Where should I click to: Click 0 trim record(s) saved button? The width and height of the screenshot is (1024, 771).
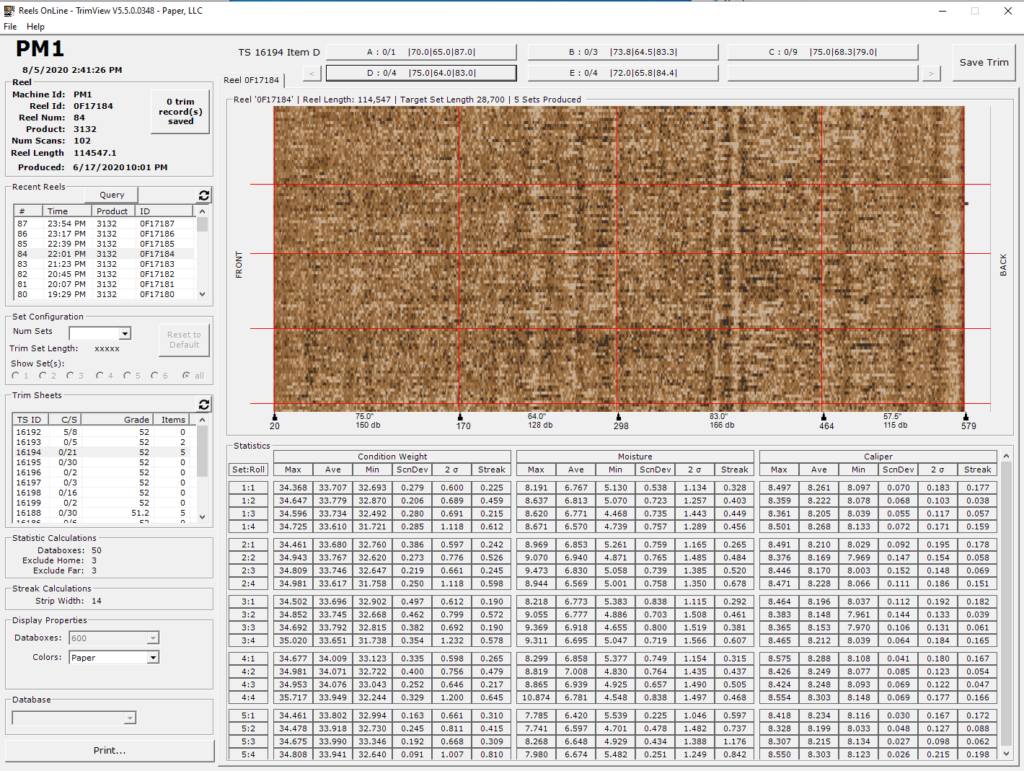[x=180, y=112]
